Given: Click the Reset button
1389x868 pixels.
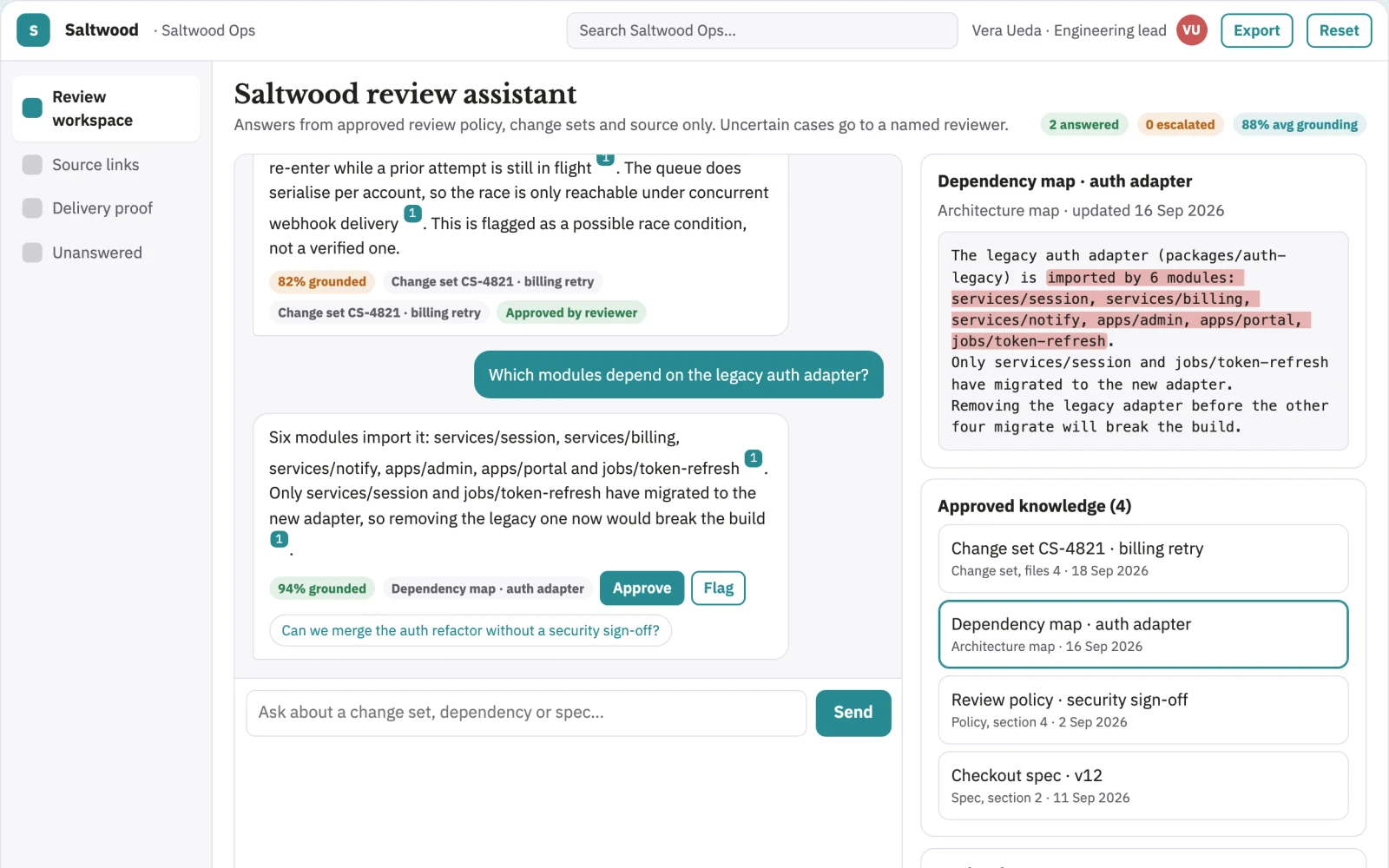Looking at the screenshot, I should (x=1339, y=30).
